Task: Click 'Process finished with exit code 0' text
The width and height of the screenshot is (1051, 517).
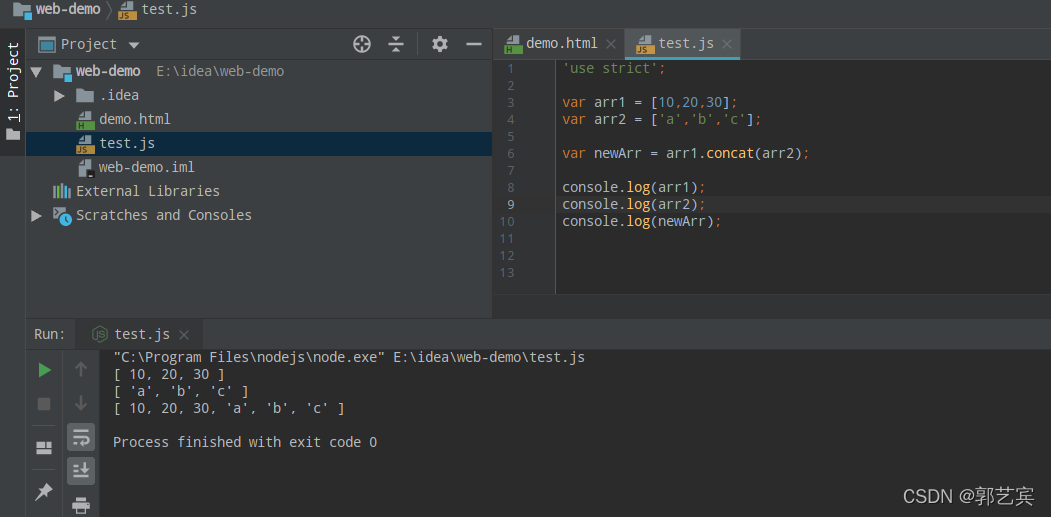Action: (x=245, y=443)
